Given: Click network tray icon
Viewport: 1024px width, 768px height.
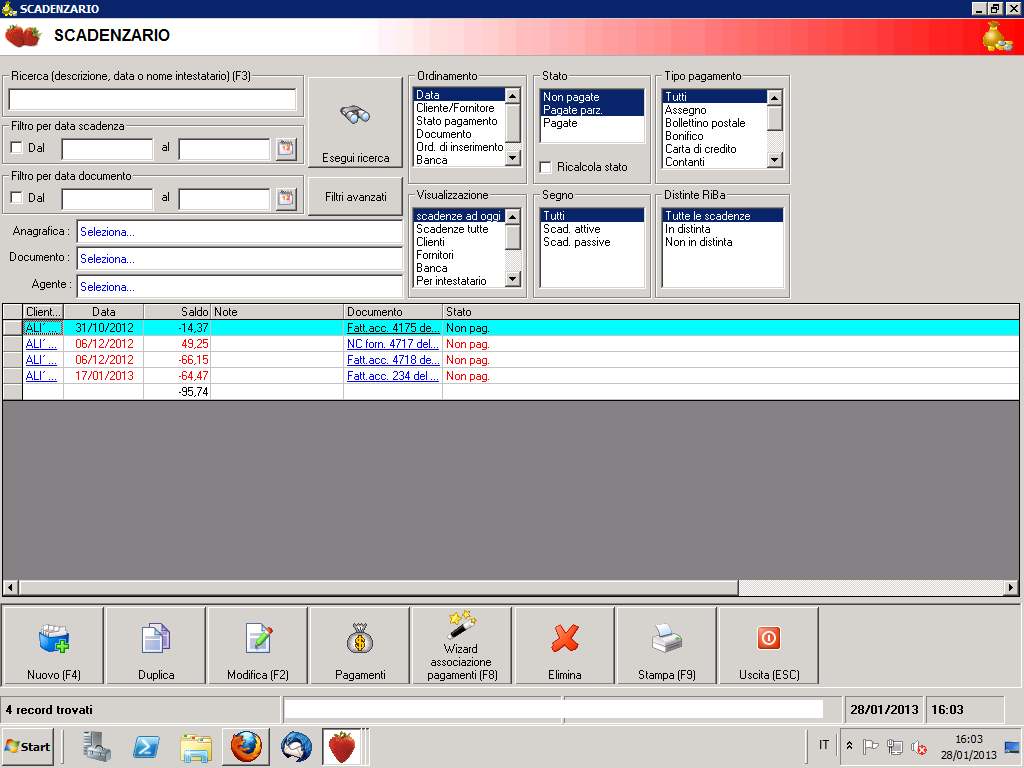Looking at the screenshot, I should 895,746.
